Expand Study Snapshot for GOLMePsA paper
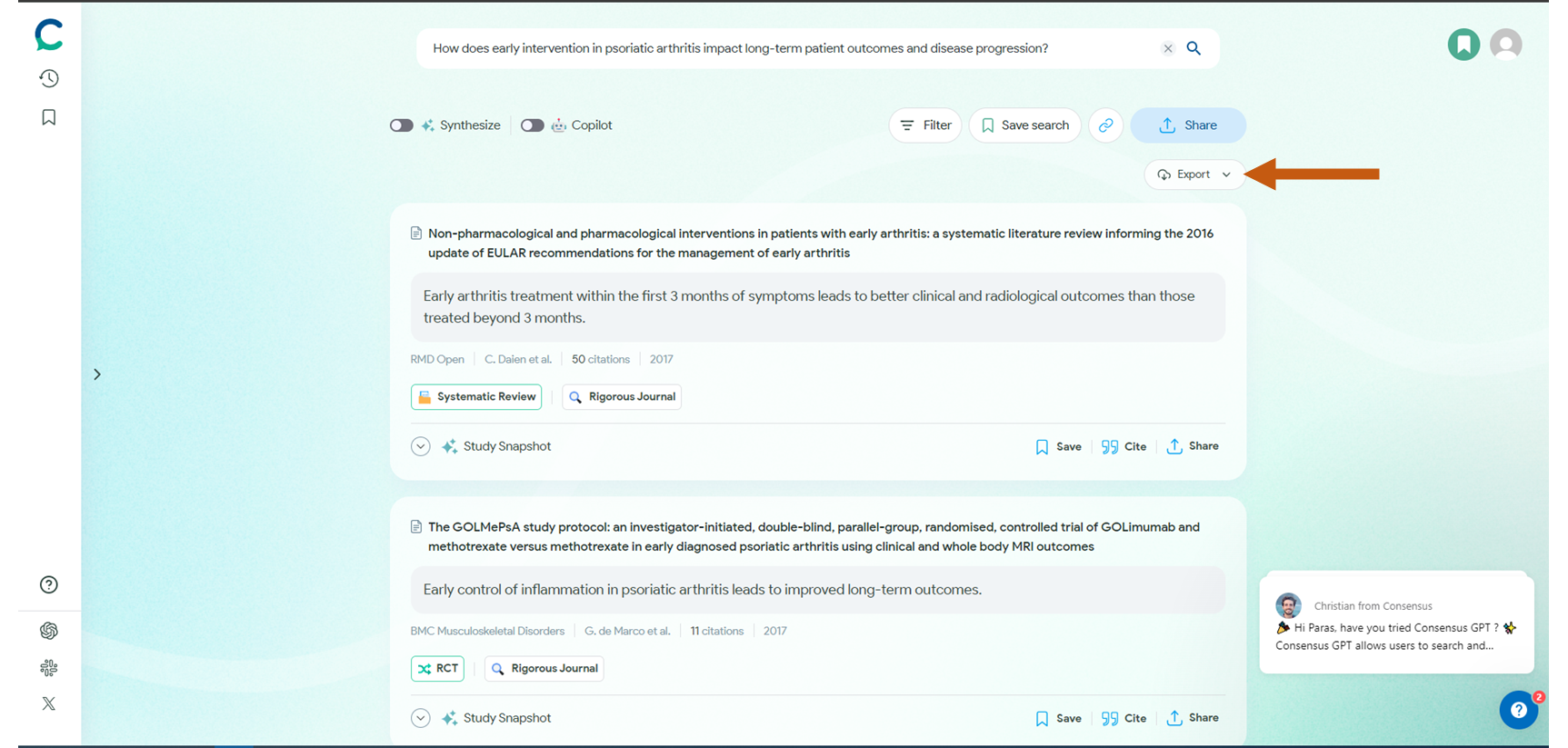This screenshot has width=1568, height=748. click(x=420, y=718)
